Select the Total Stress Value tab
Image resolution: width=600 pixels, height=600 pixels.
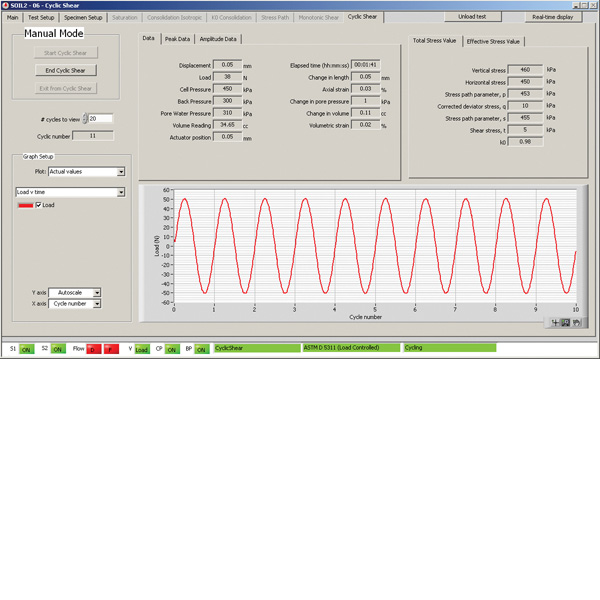point(434,41)
